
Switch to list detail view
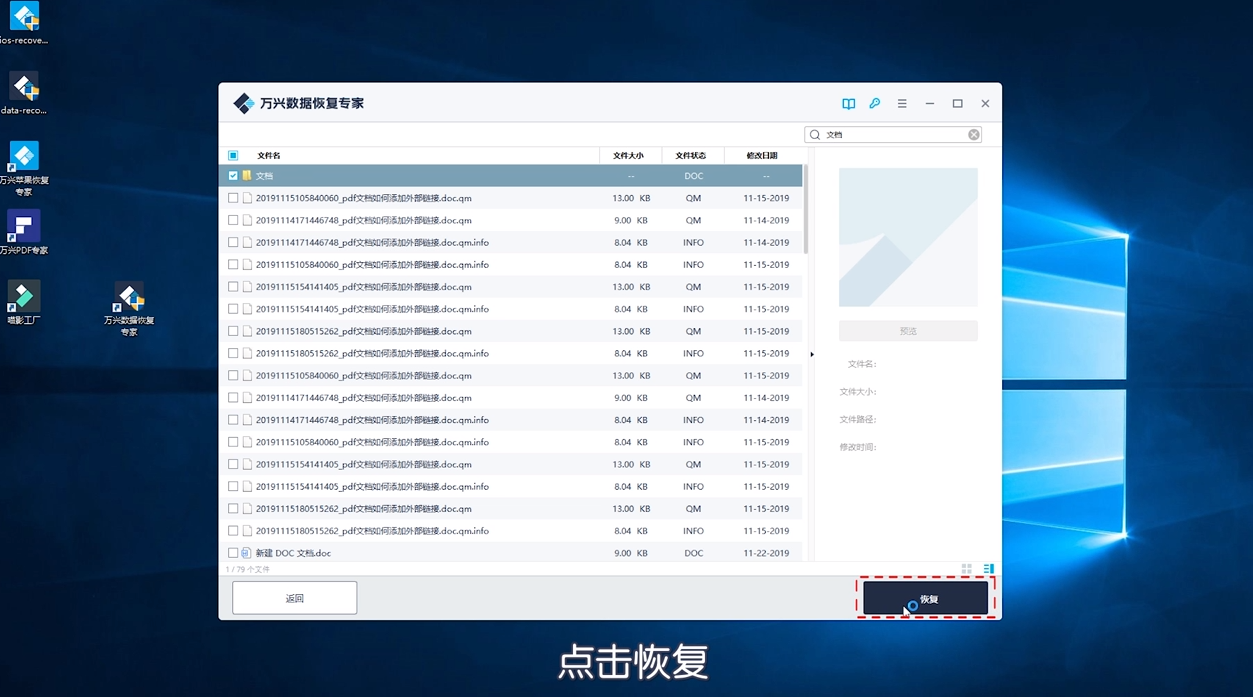pyautogui.click(x=989, y=569)
